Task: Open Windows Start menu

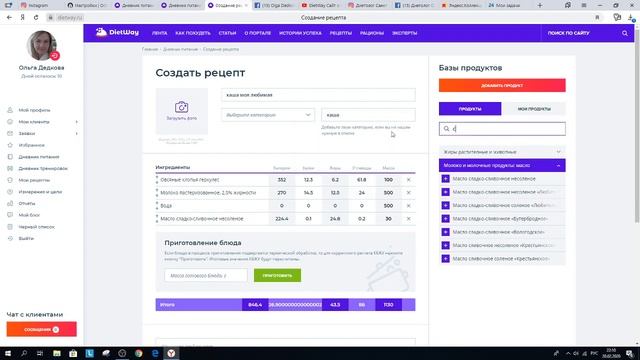Action: coord(8,353)
